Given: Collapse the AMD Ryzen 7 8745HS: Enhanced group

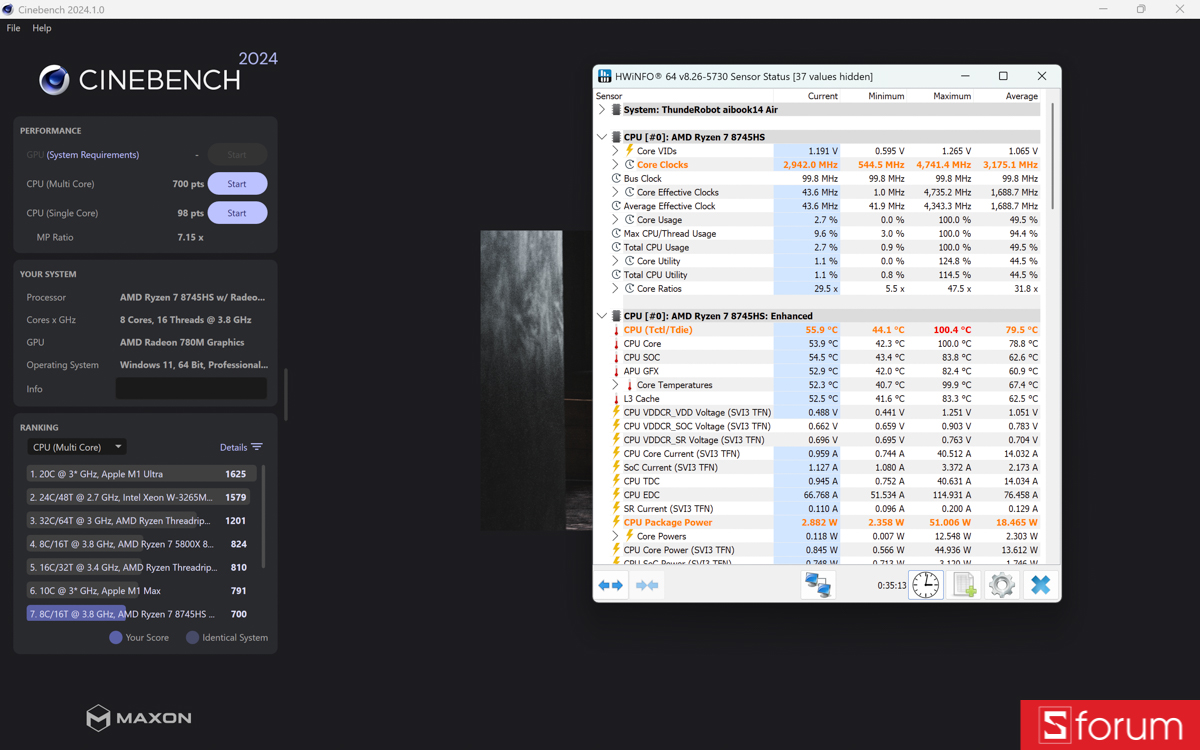Looking at the screenshot, I should (602, 316).
